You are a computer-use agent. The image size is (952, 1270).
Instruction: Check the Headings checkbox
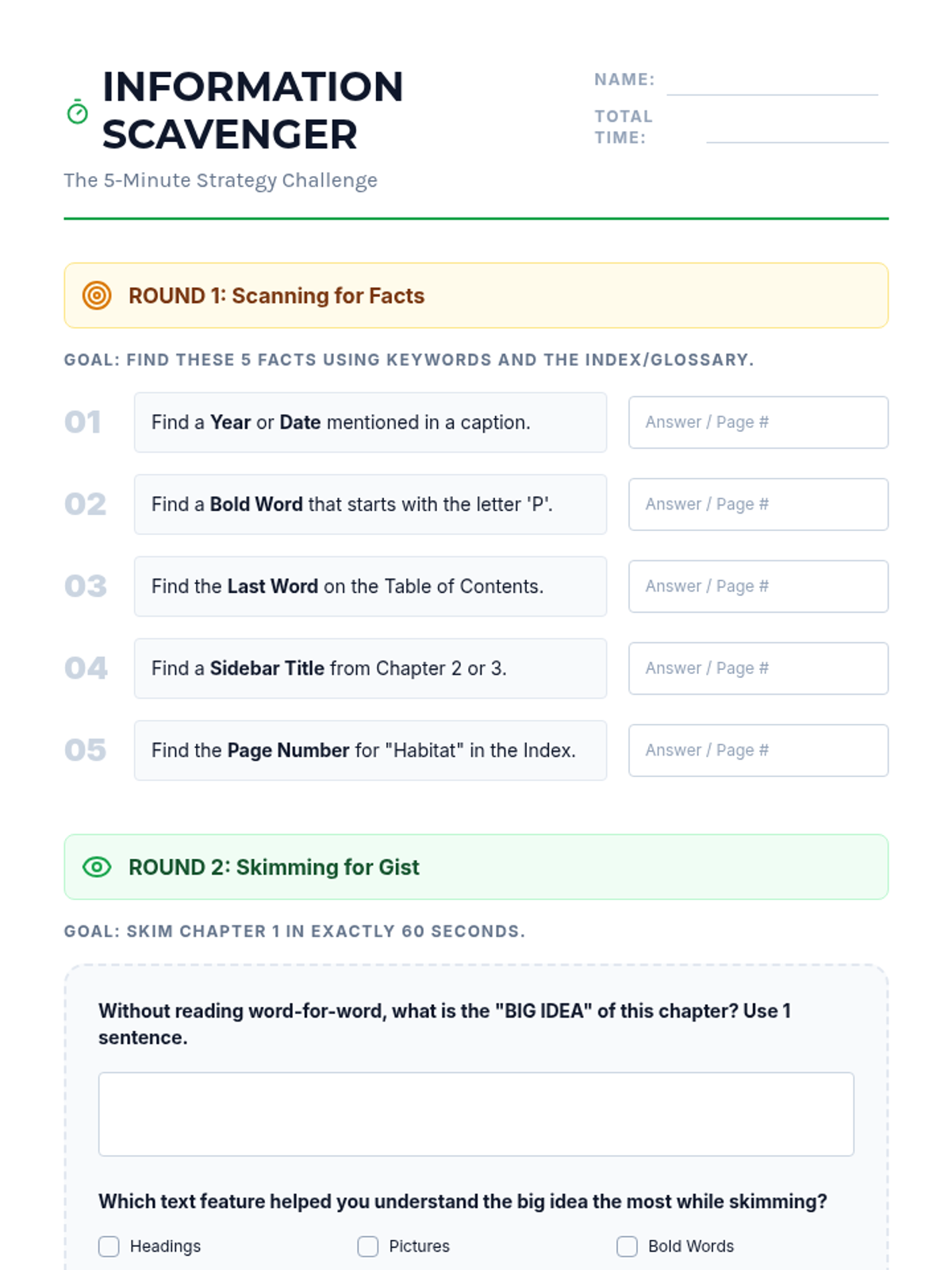click(109, 1246)
